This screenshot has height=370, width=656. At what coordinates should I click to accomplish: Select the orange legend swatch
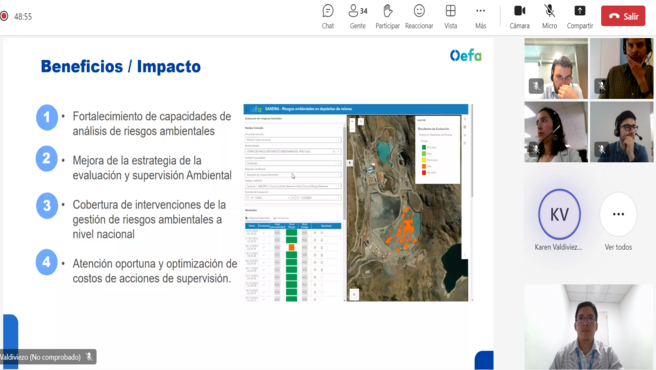[x=424, y=166]
